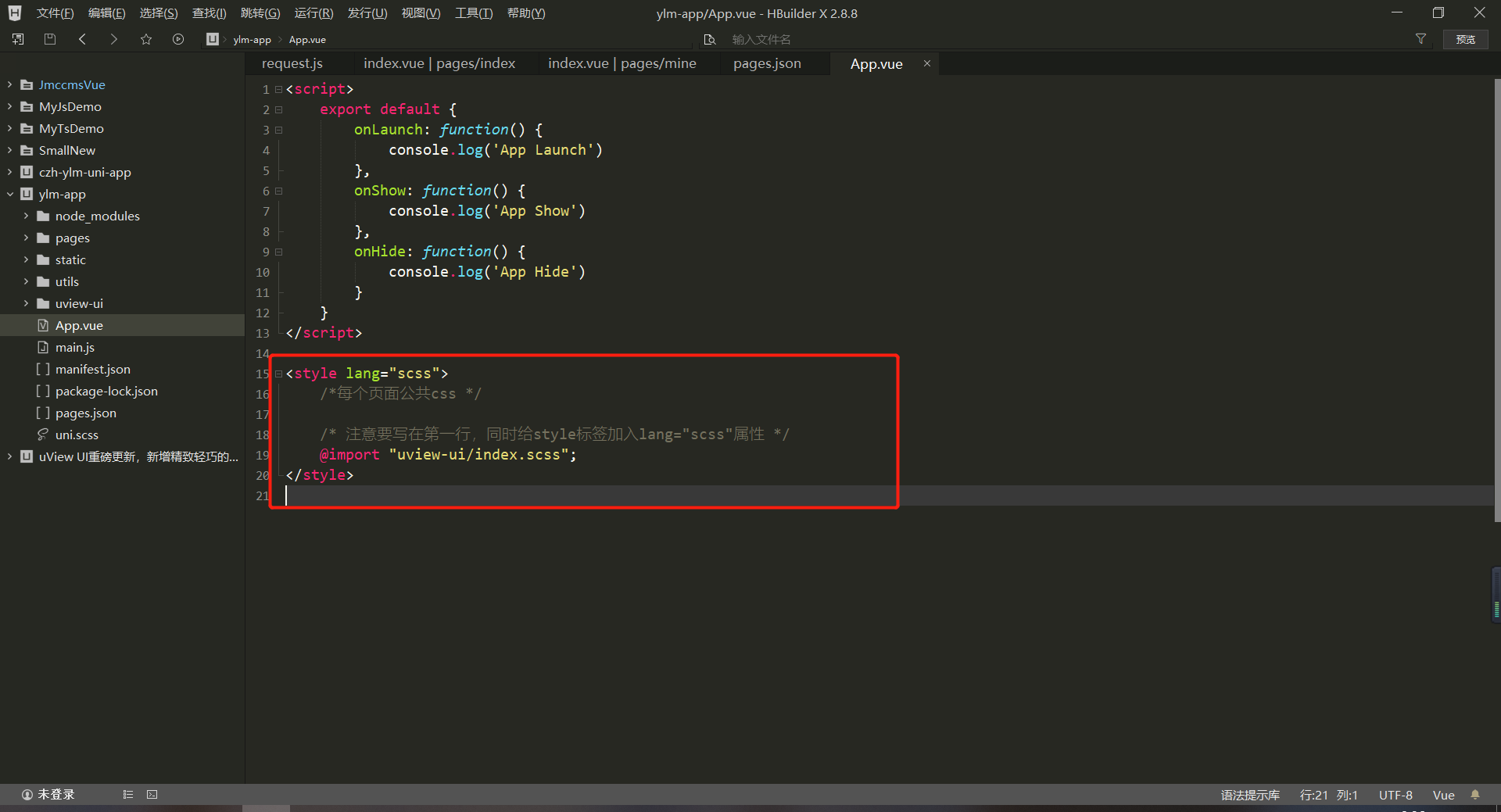Open the terminal icon in status bar
The width and height of the screenshot is (1501, 812).
coord(152,795)
